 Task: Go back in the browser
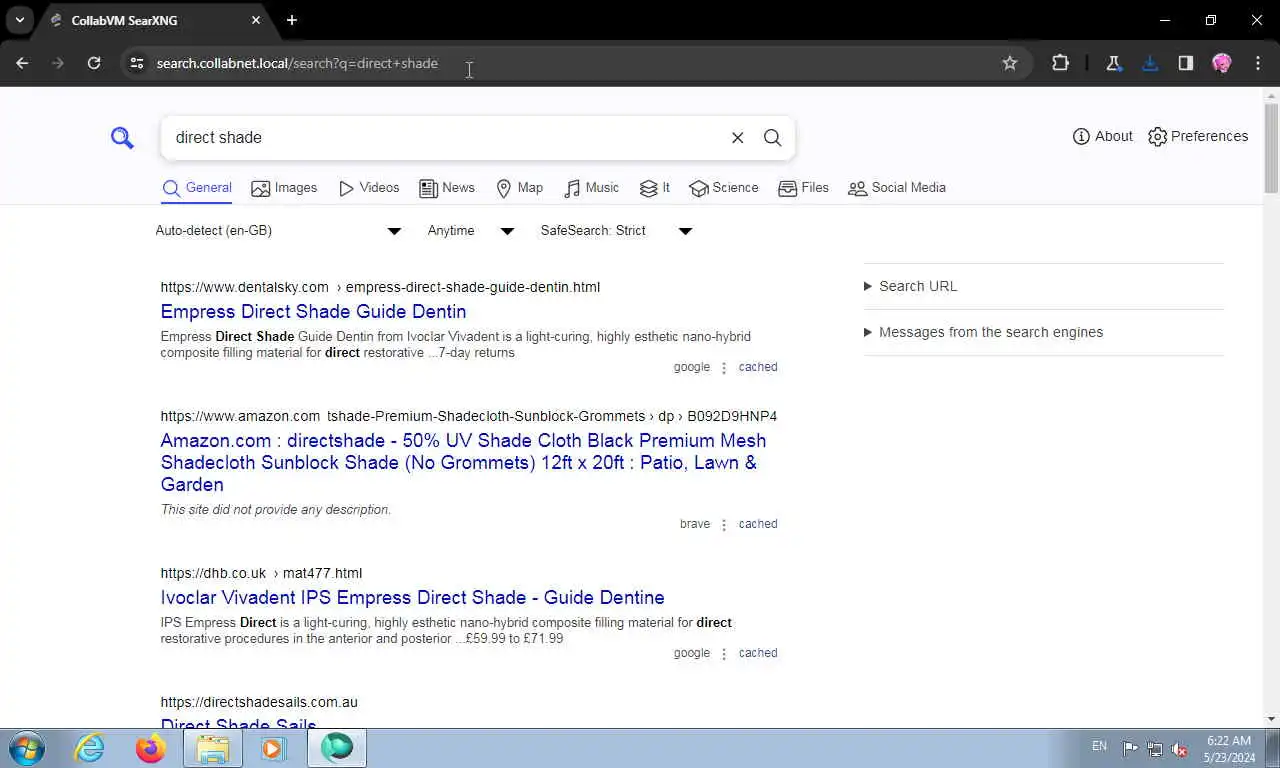point(22,63)
